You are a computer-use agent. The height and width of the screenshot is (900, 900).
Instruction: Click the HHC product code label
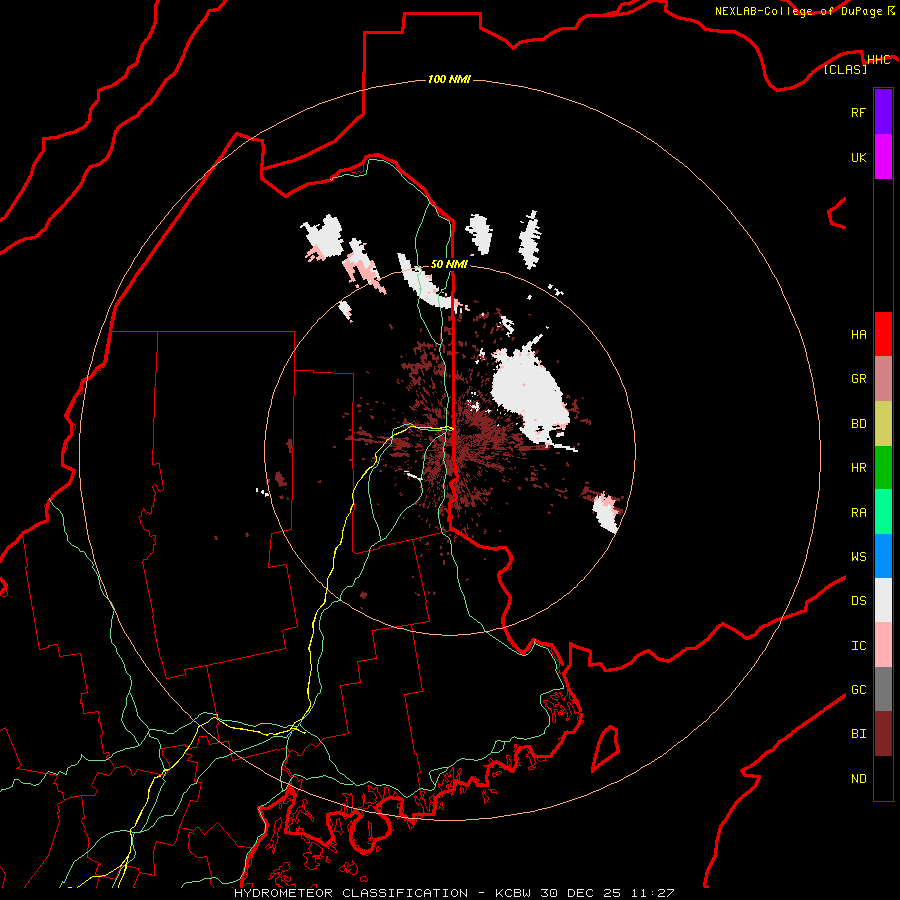point(878,60)
